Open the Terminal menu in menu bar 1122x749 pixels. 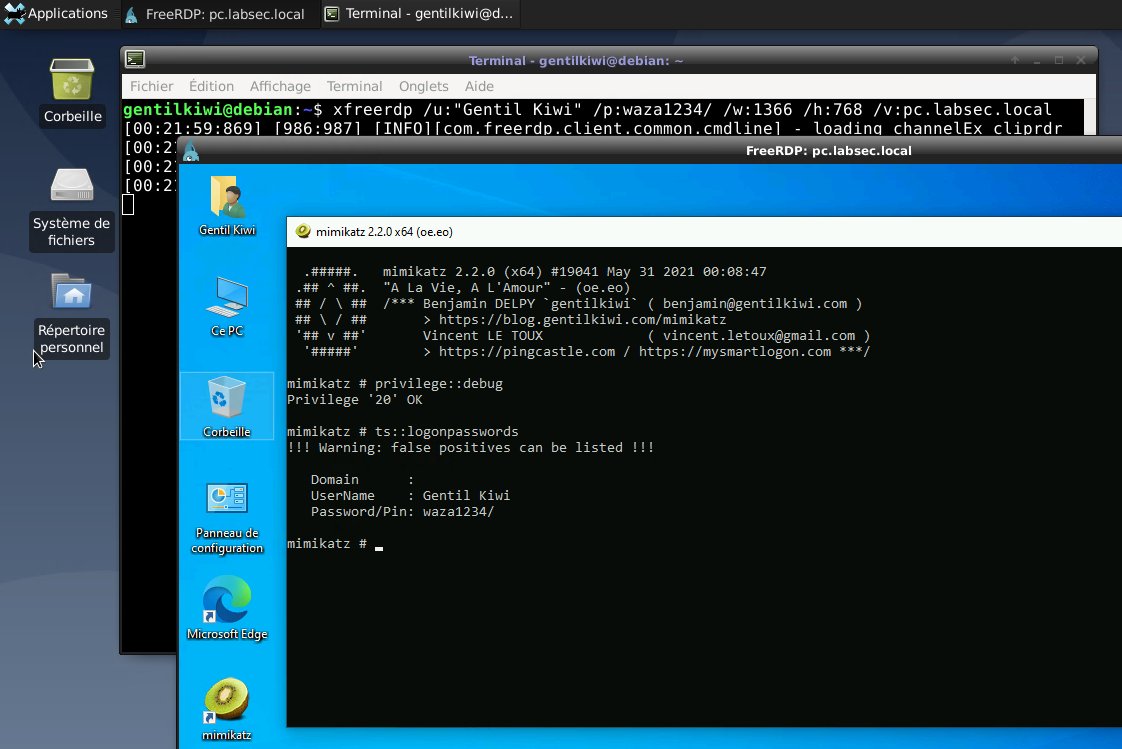pos(354,86)
